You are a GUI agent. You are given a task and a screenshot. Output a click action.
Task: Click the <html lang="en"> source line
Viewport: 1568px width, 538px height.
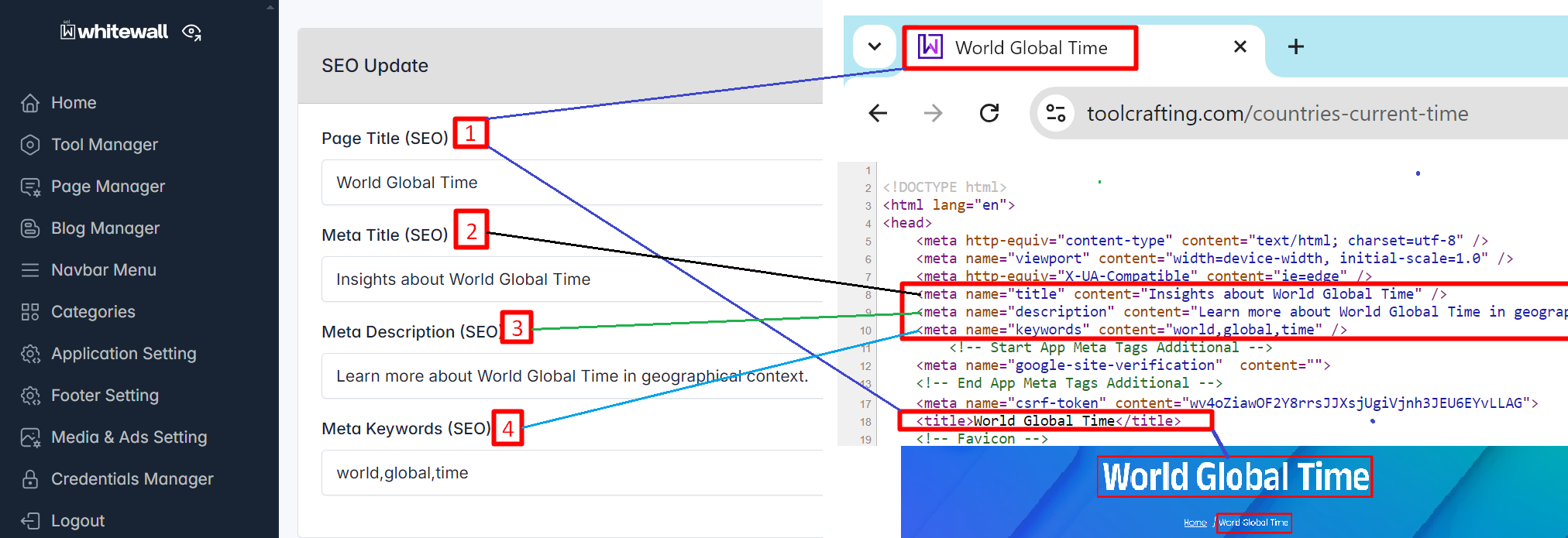click(949, 205)
